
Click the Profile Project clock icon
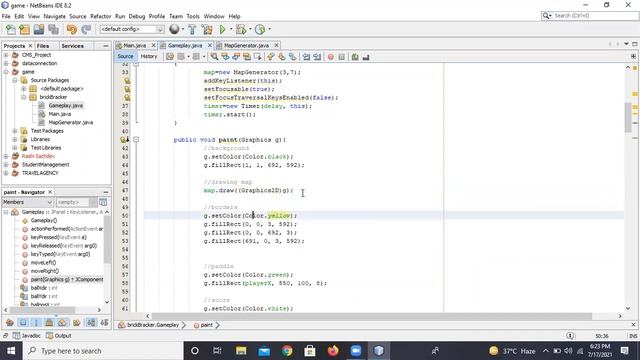260,29
